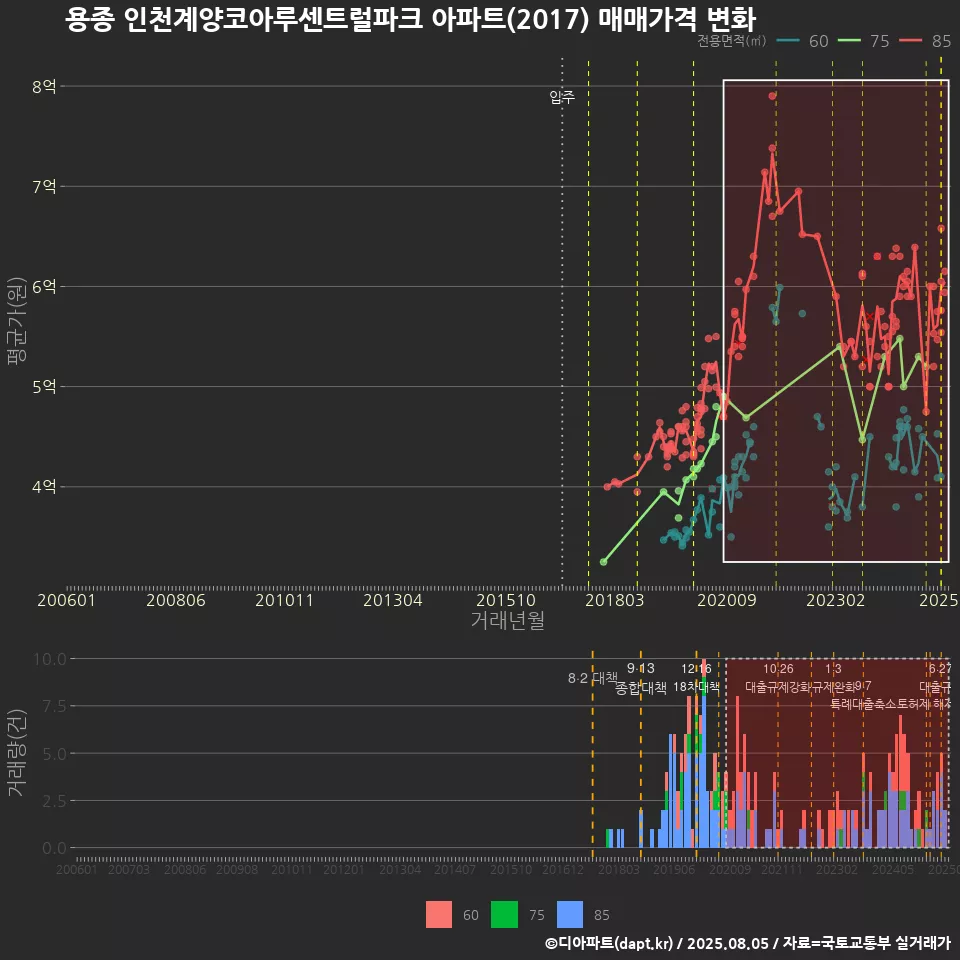Click the 거래년월 axis title
Viewport: 960px width, 960px height.
508,620
